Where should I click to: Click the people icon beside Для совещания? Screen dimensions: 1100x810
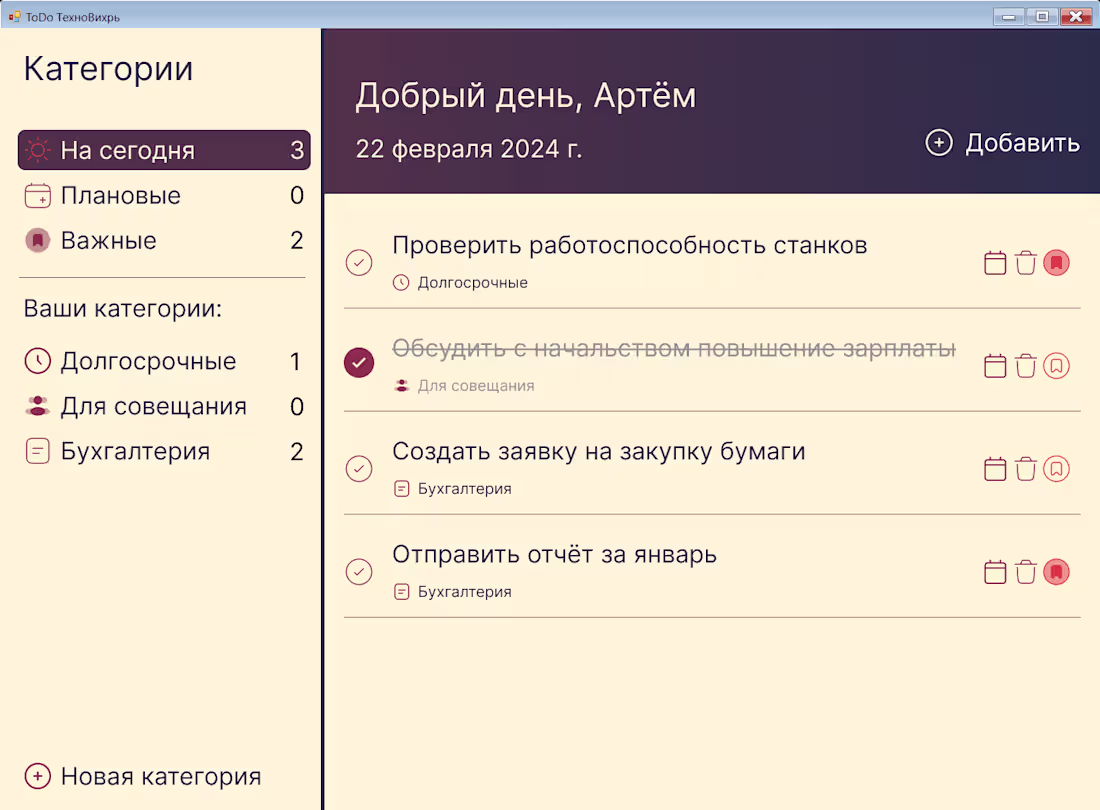tap(37, 406)
